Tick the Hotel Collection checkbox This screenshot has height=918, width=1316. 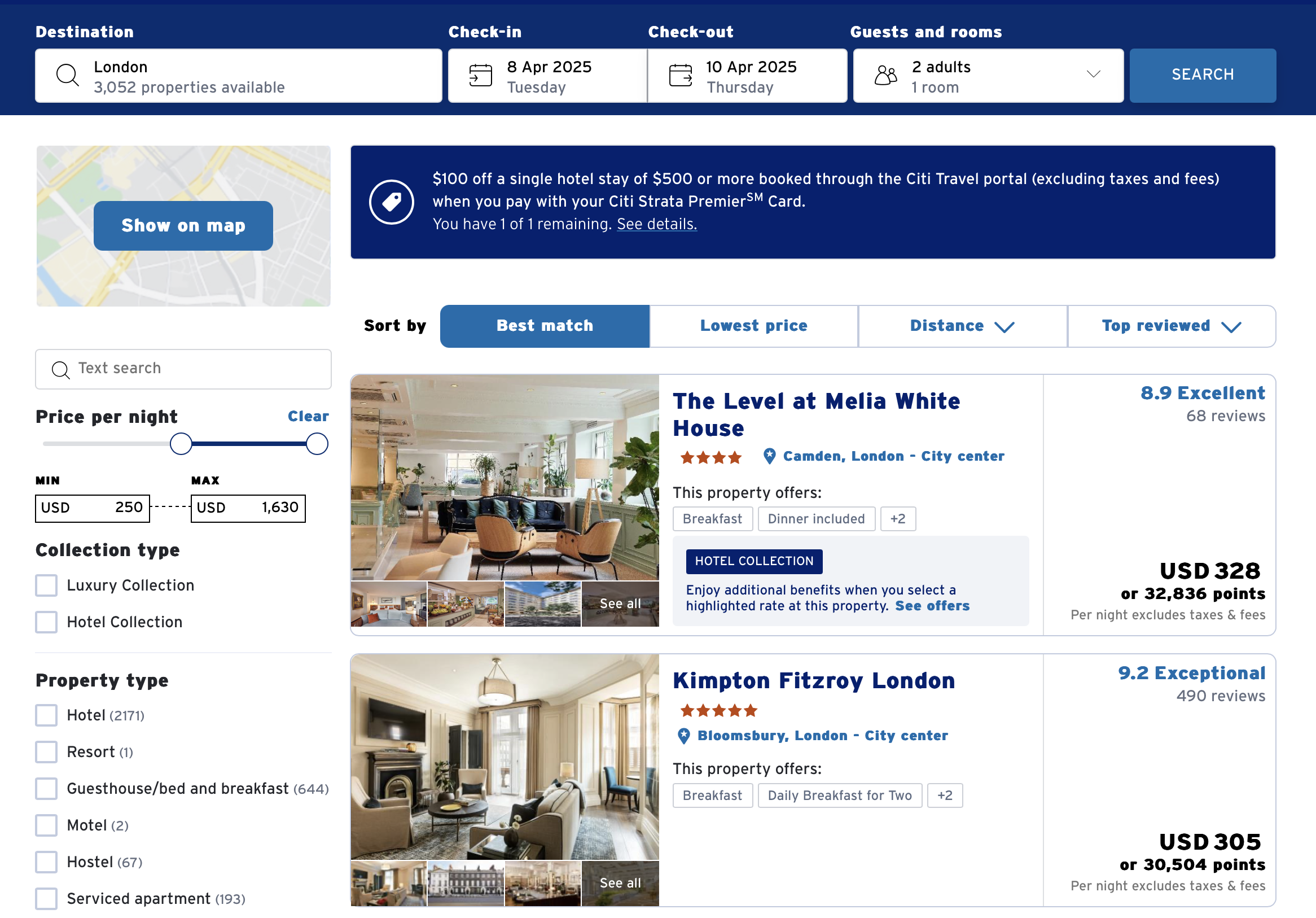pyautogui.click(x=46, y=622)
